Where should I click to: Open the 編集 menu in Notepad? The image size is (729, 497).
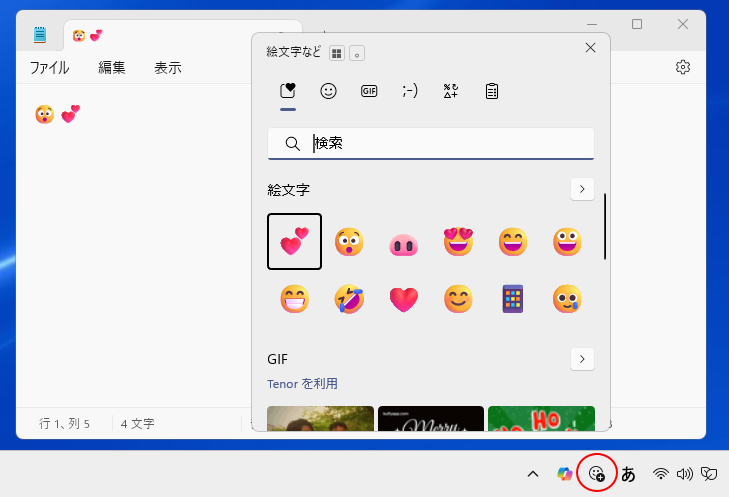[x=112, y=68]
